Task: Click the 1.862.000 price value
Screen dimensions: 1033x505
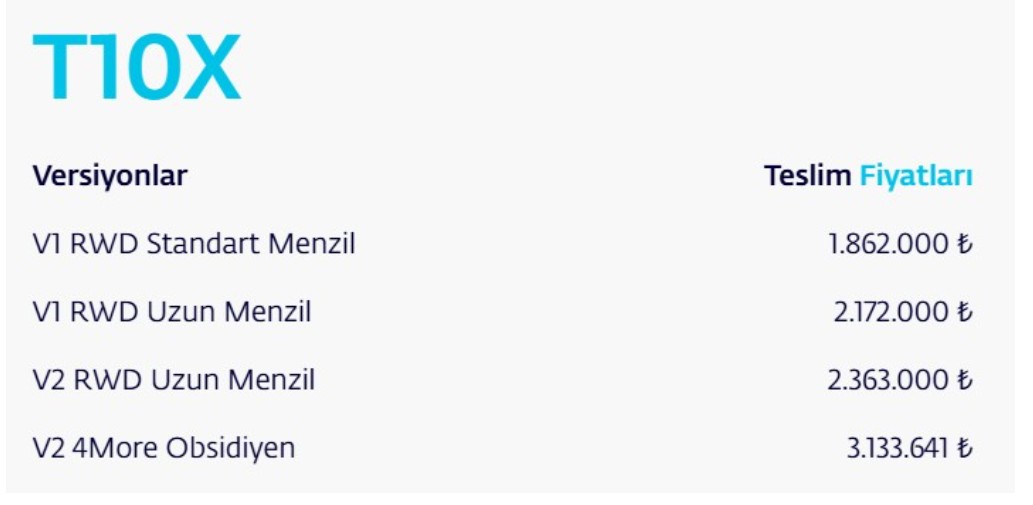Action: pos(888,244)
